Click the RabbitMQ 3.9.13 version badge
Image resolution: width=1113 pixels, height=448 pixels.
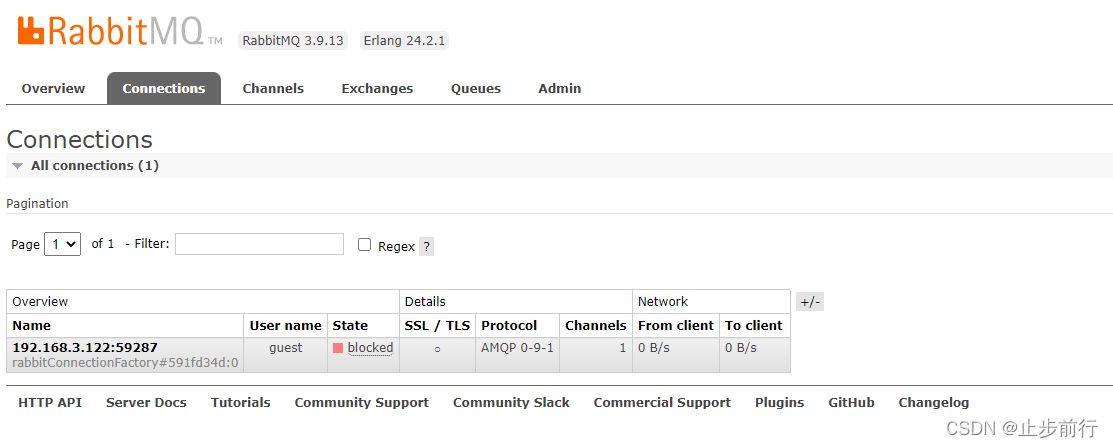(293, 40)
